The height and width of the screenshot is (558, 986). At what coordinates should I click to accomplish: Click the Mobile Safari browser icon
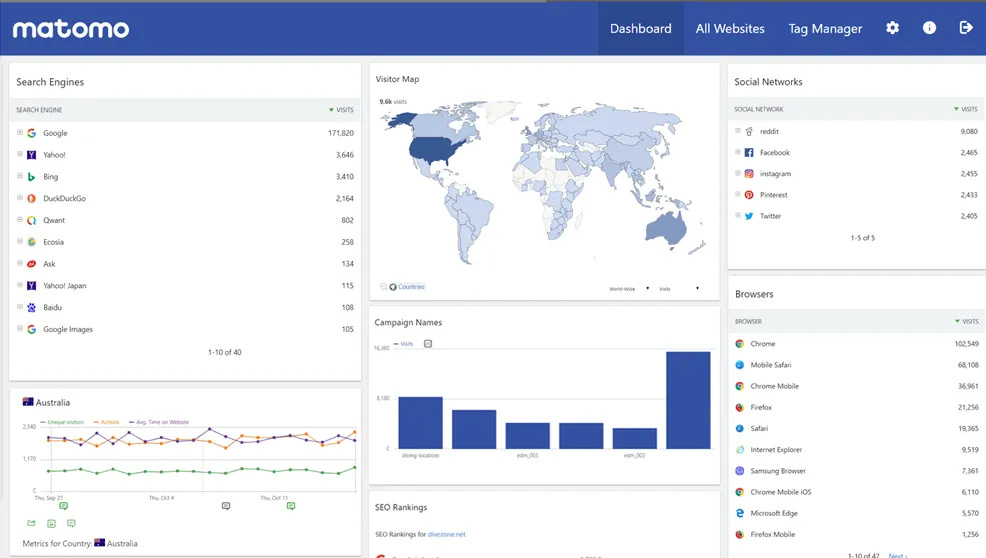tap(740, 365)
